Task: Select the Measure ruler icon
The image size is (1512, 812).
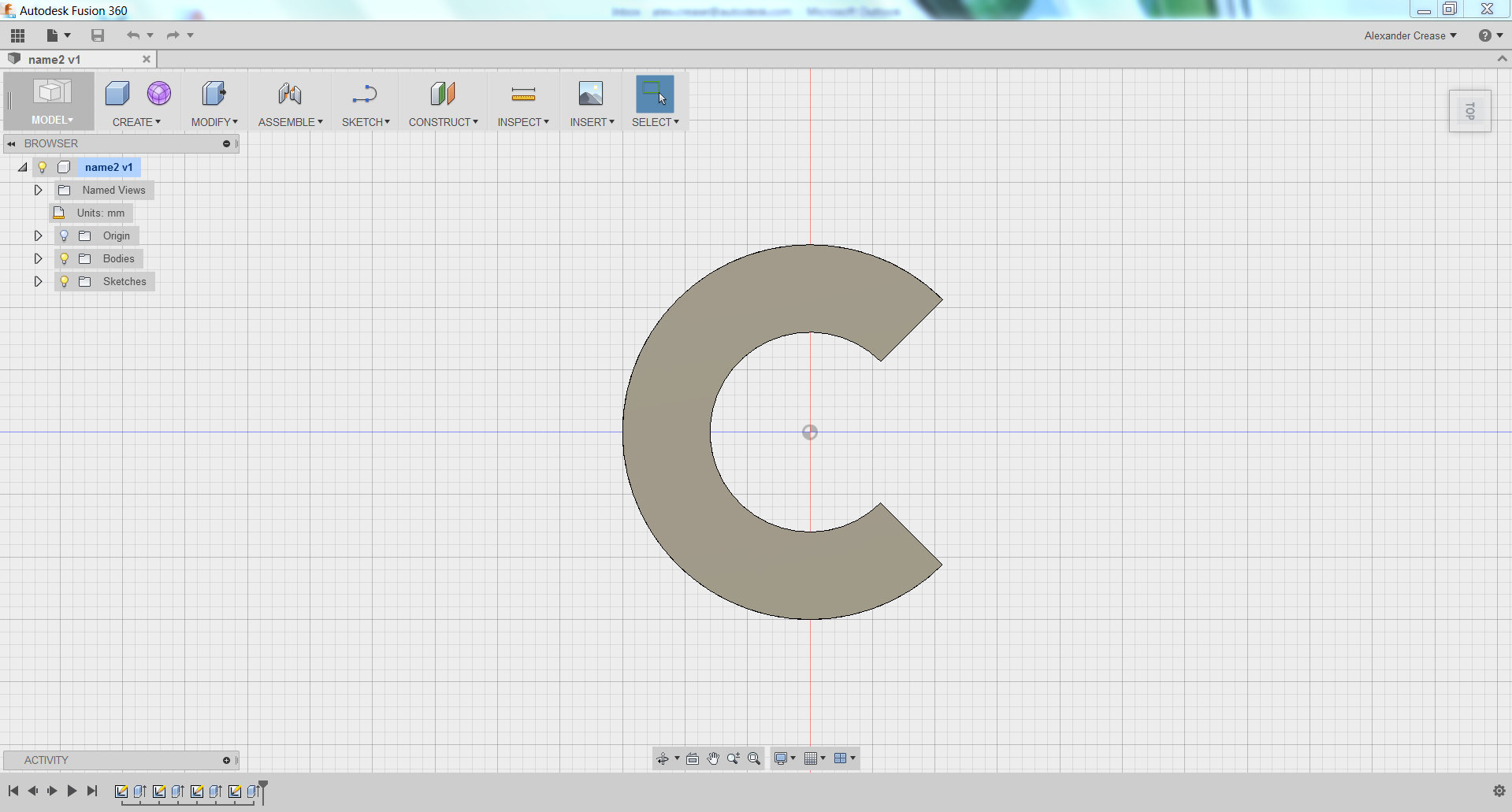Action: tap(523, 94)
